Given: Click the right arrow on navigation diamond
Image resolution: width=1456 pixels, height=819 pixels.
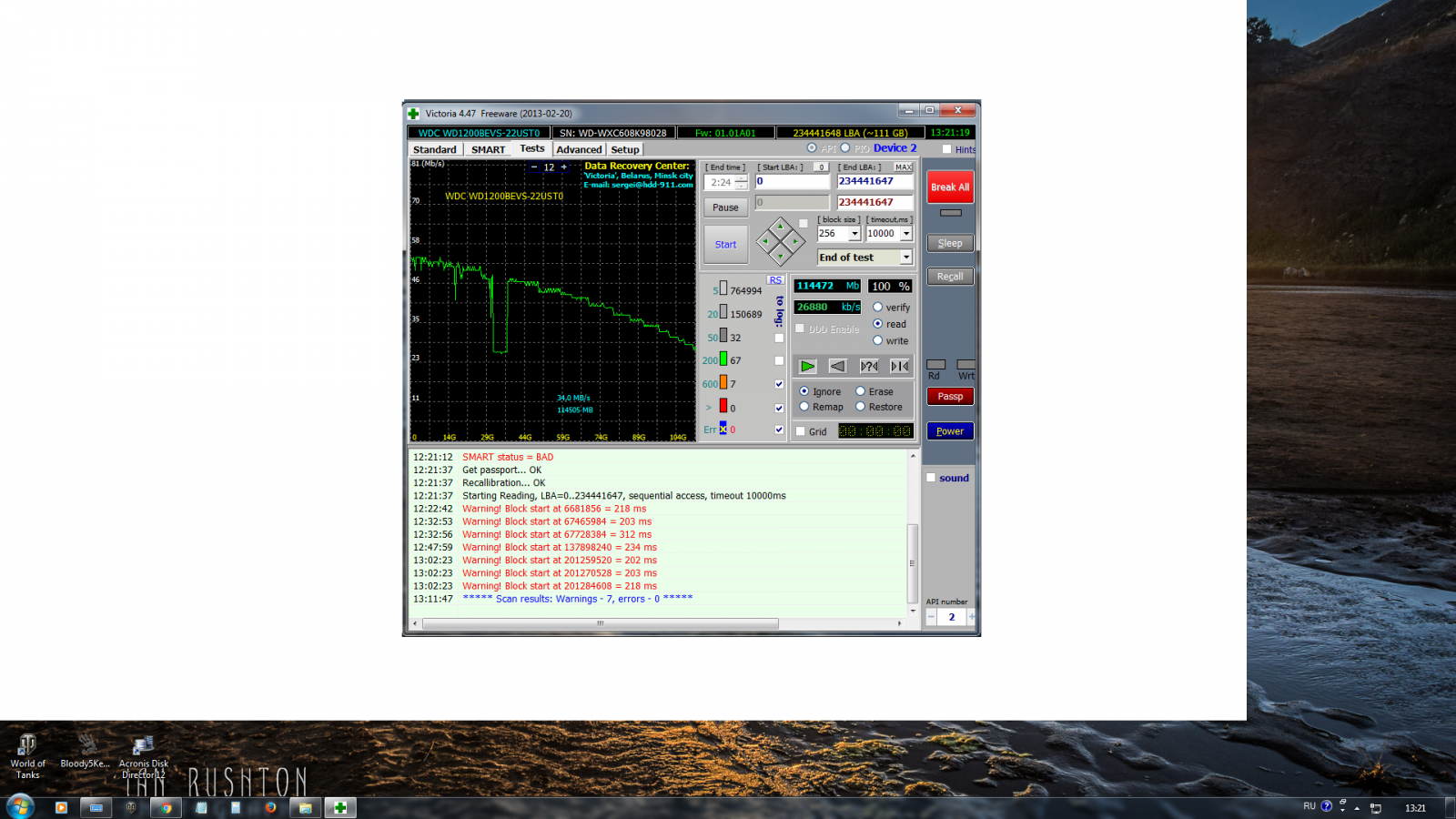Looking at the screenshot, I should (x=796, y=241).
